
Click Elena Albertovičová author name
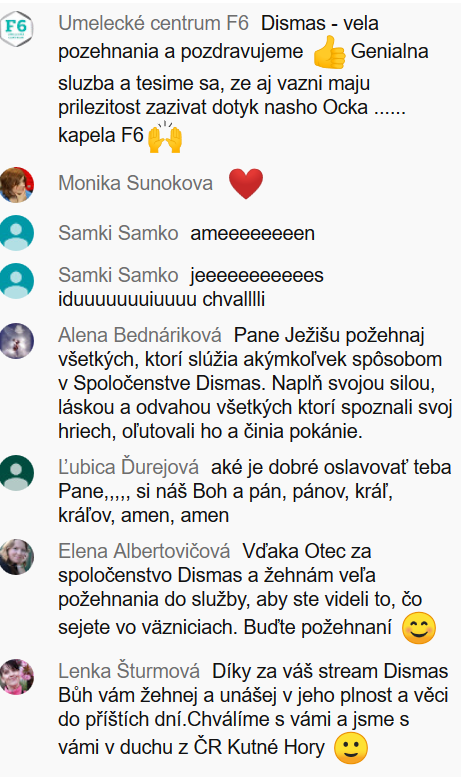tap(144, 551)
